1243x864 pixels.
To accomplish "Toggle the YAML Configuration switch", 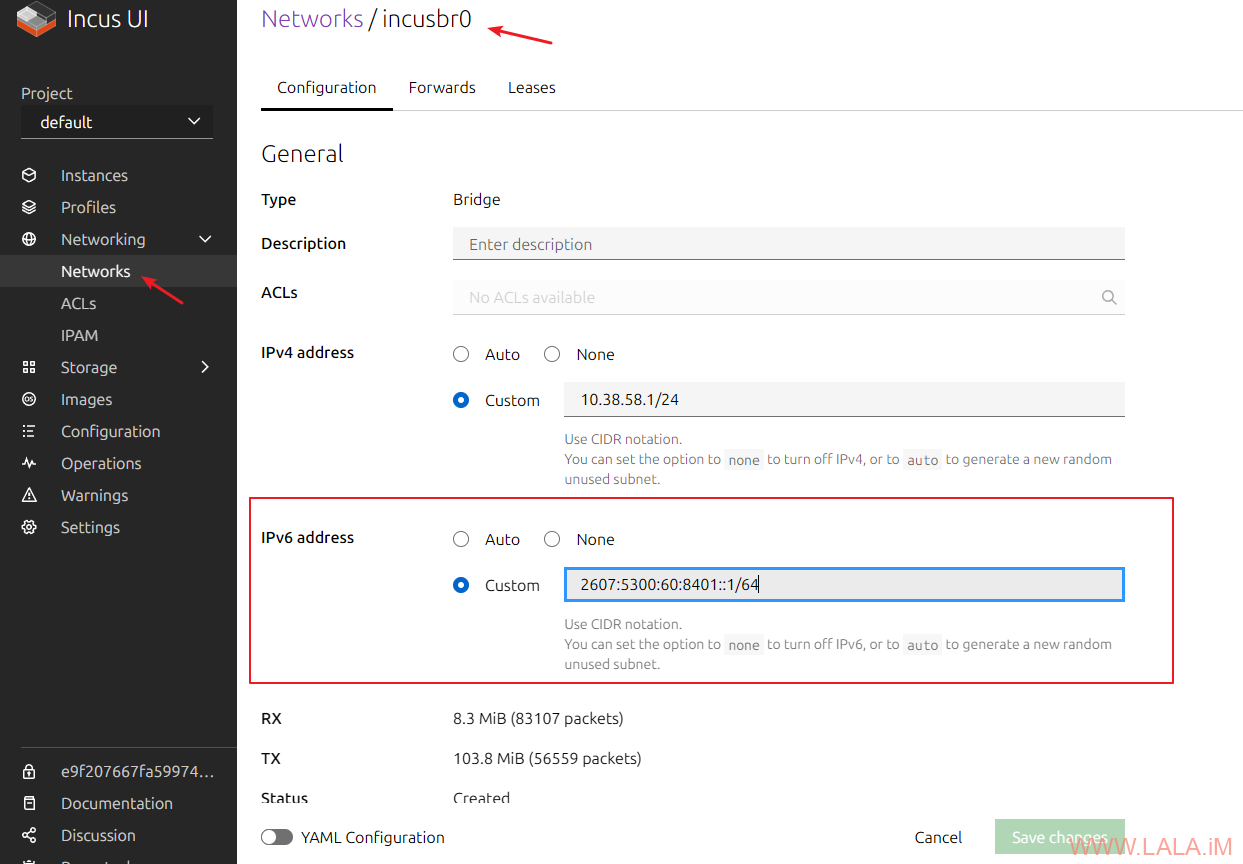I will 277,837.
